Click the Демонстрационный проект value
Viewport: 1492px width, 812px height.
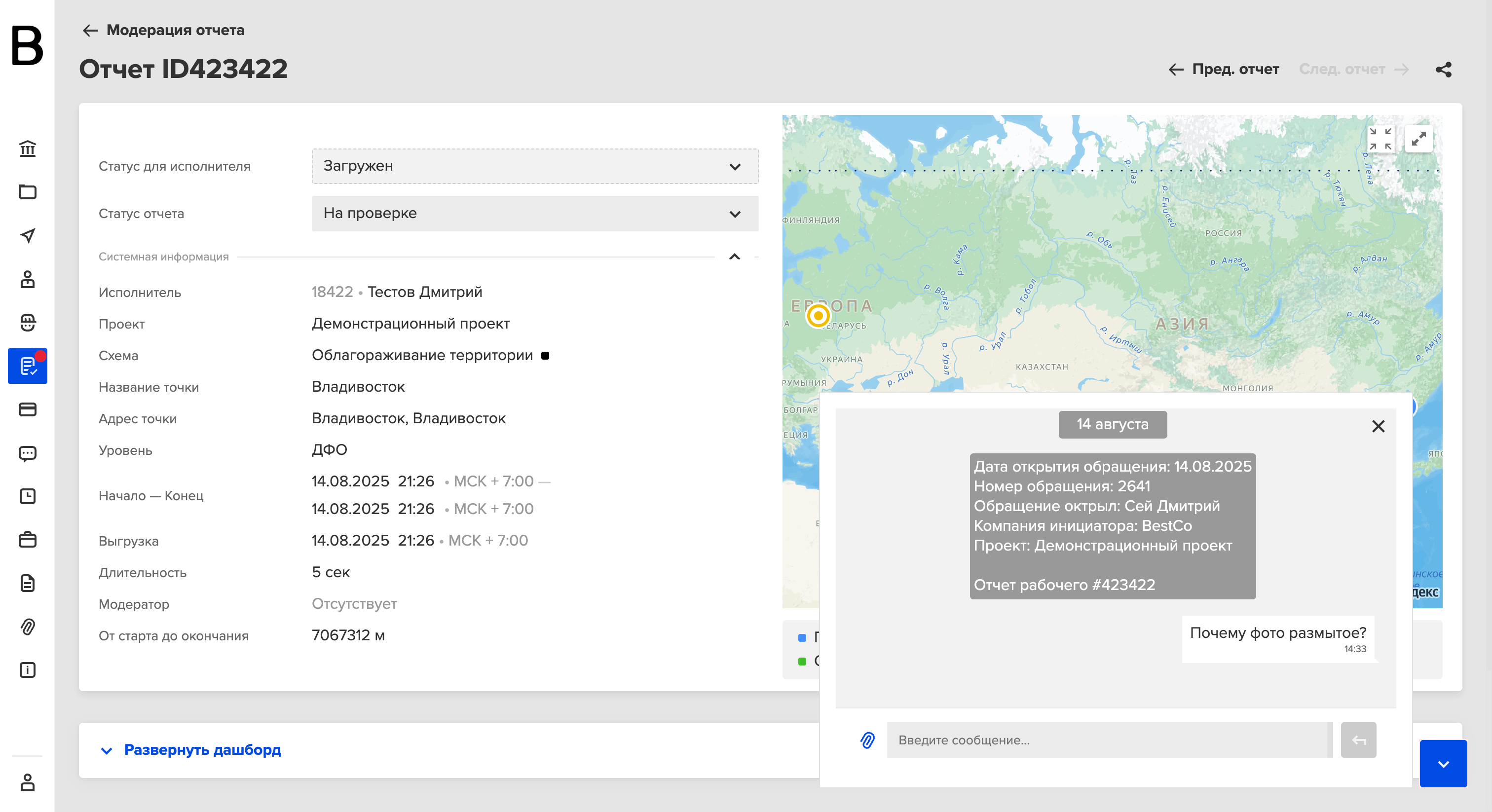[x=410, y=324]
